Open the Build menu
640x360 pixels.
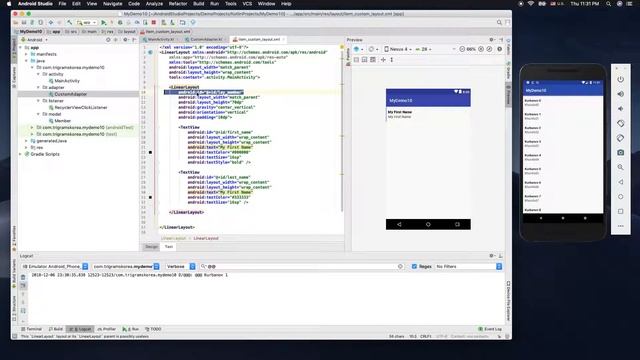[x=198, y=4]
